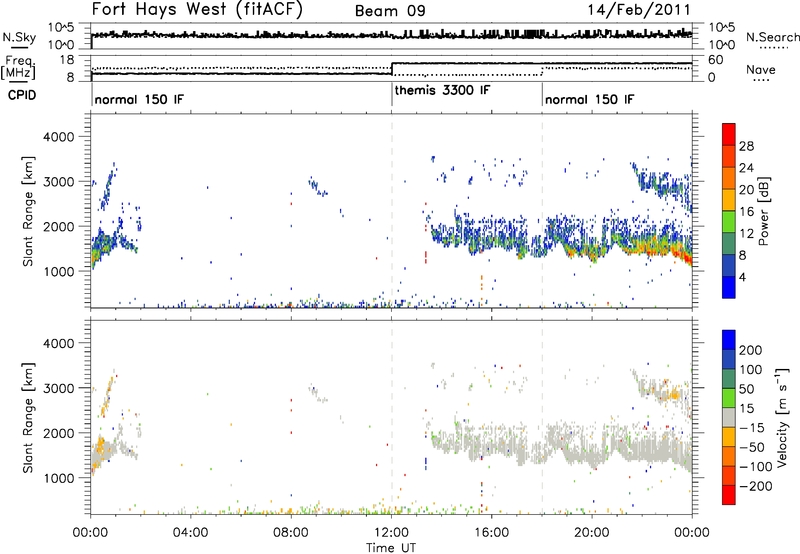This screenshot has height=554, width=800.
Task: Click the "08:00" time axis label
Action: click(x=291, y=533)
